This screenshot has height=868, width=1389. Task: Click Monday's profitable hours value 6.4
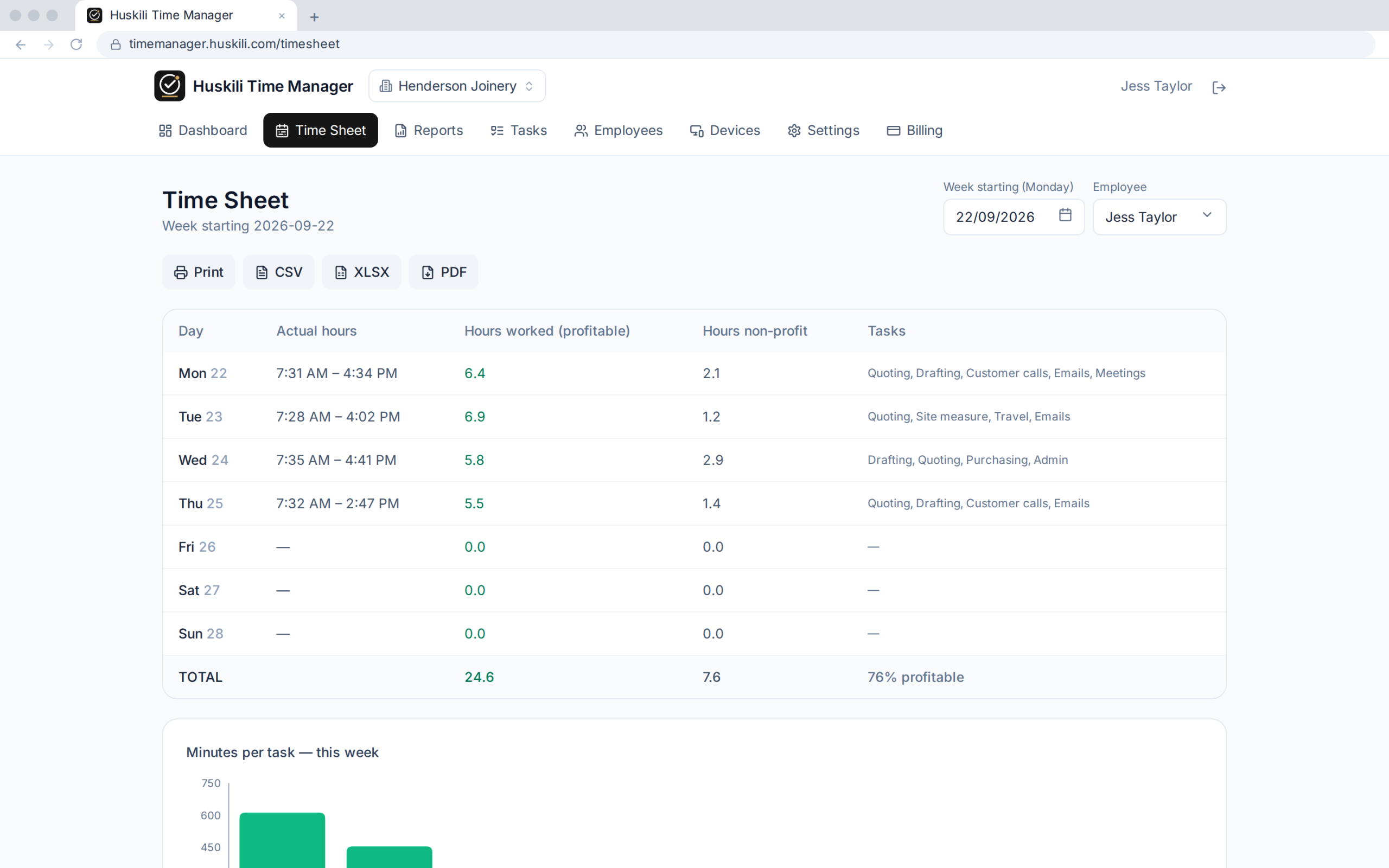(475, 373)
